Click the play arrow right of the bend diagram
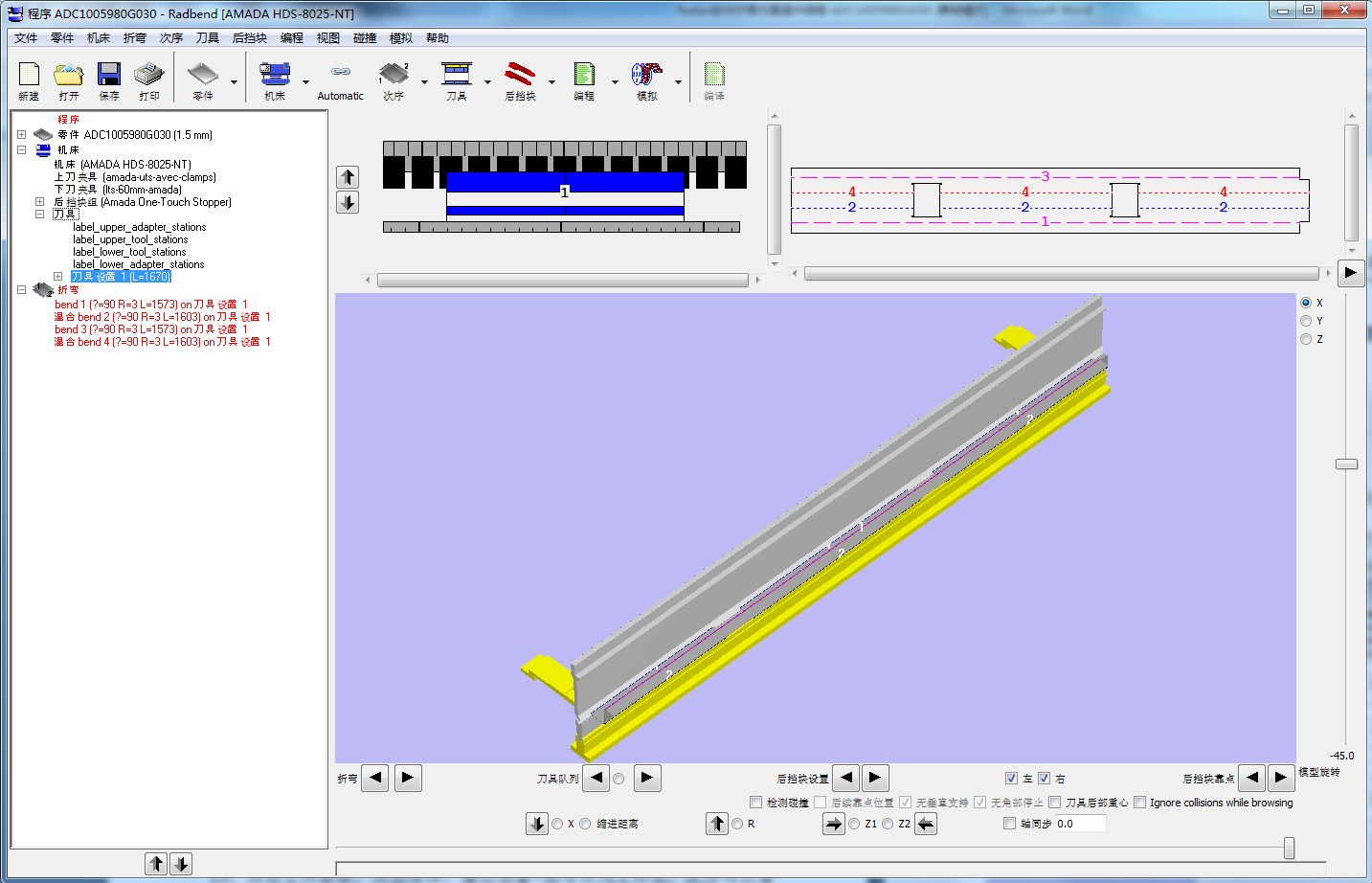The height and width of the screenshot is (883, 1372). pos(1350,273)
